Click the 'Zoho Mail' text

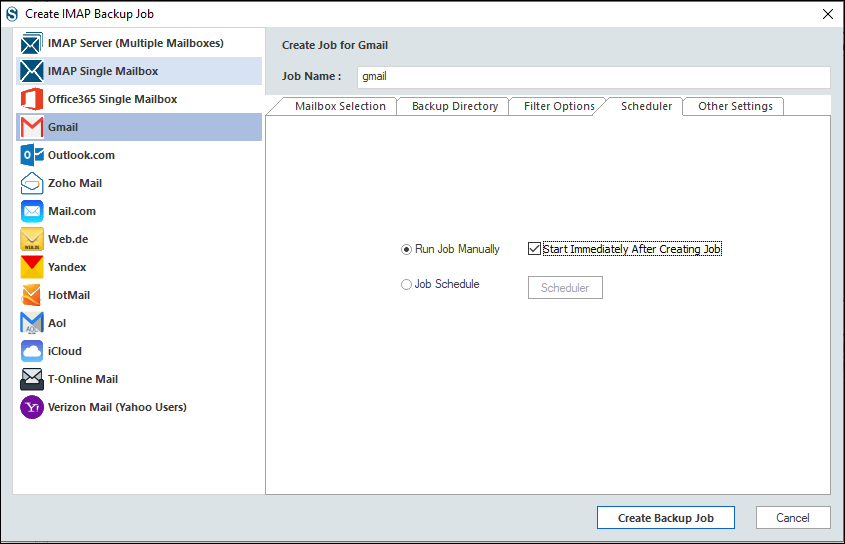(75, 183)
